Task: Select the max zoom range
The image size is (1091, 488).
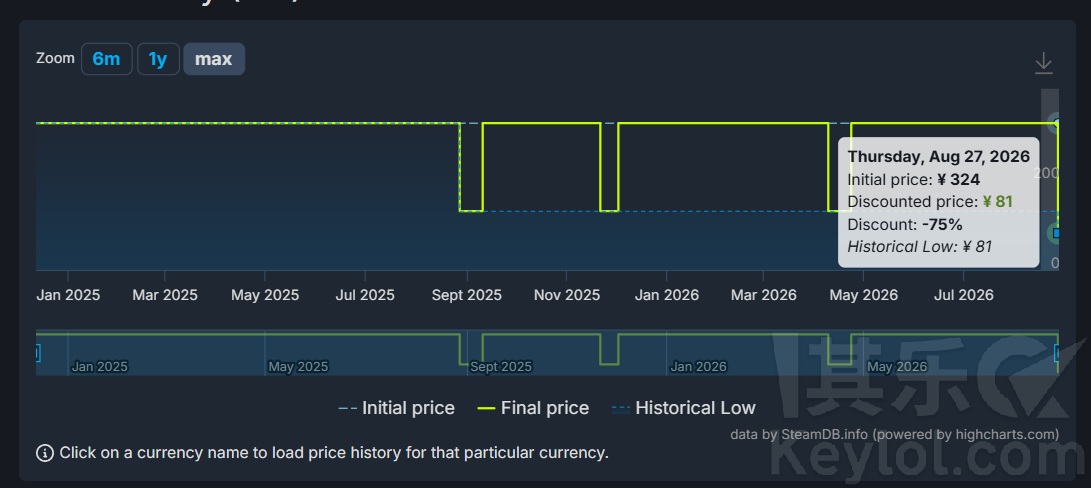Action: pos(214,59)
